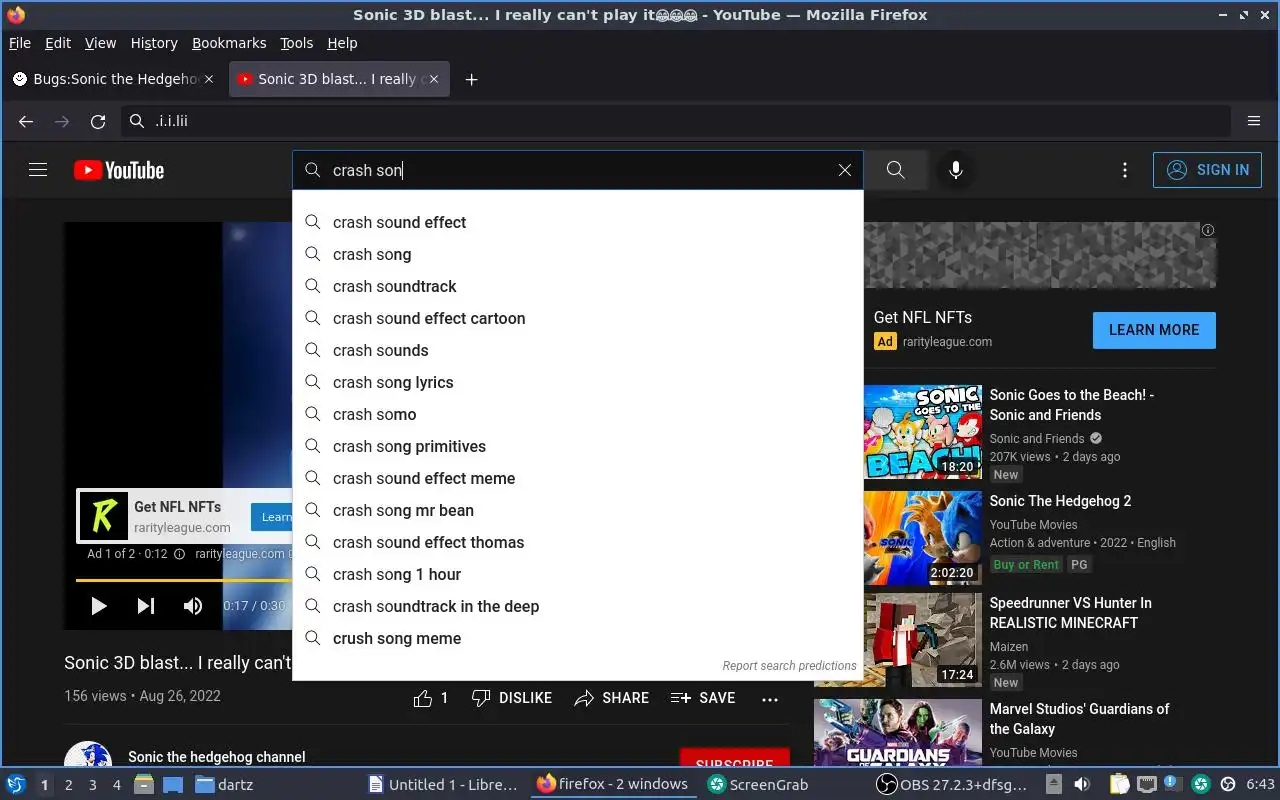Save the video to a playlist
Image resolution: width=1280 pixels, height=800 pixels.
coord(703,698)
